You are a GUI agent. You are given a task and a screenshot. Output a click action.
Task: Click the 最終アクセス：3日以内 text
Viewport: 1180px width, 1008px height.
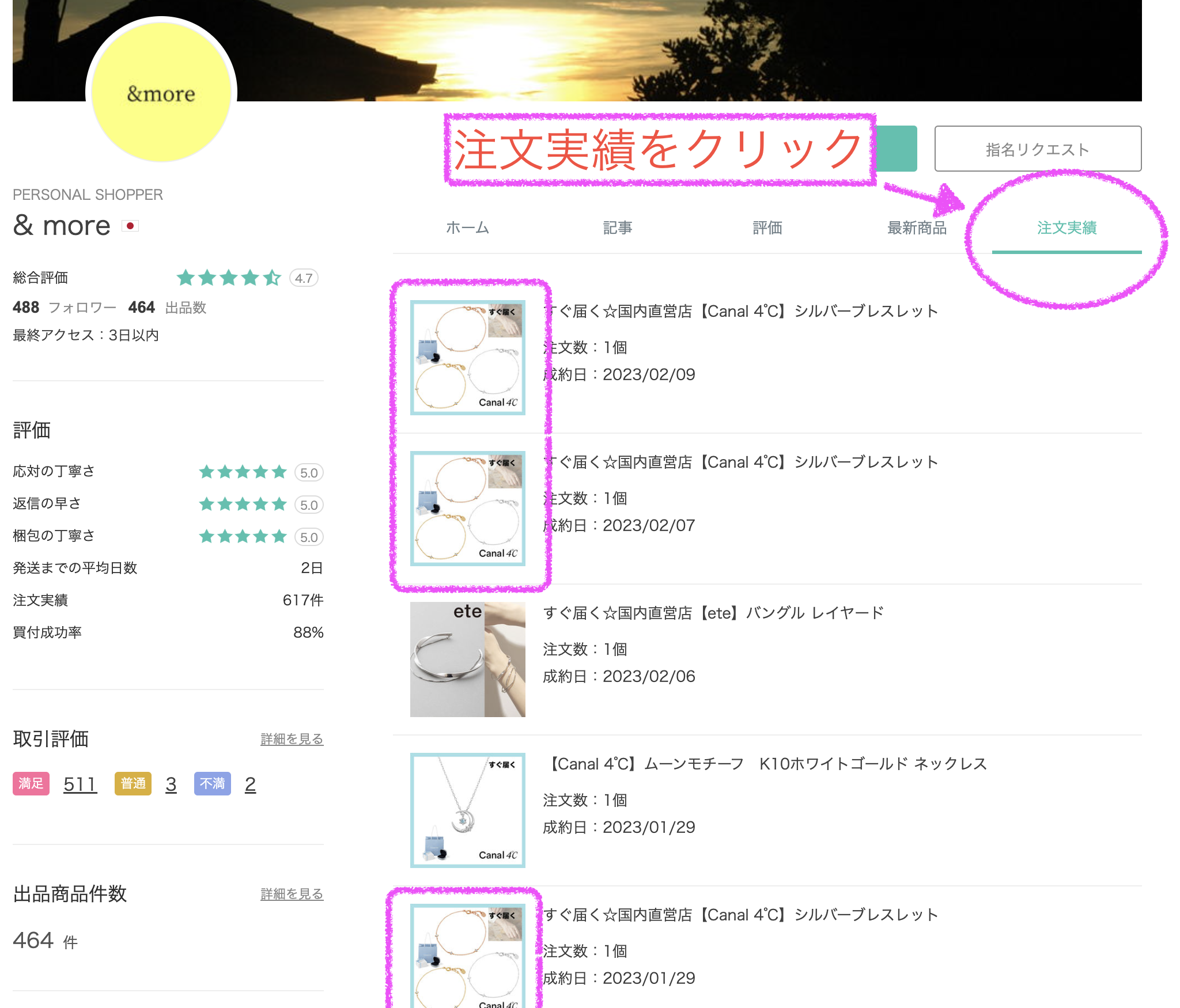pos(86,335)
